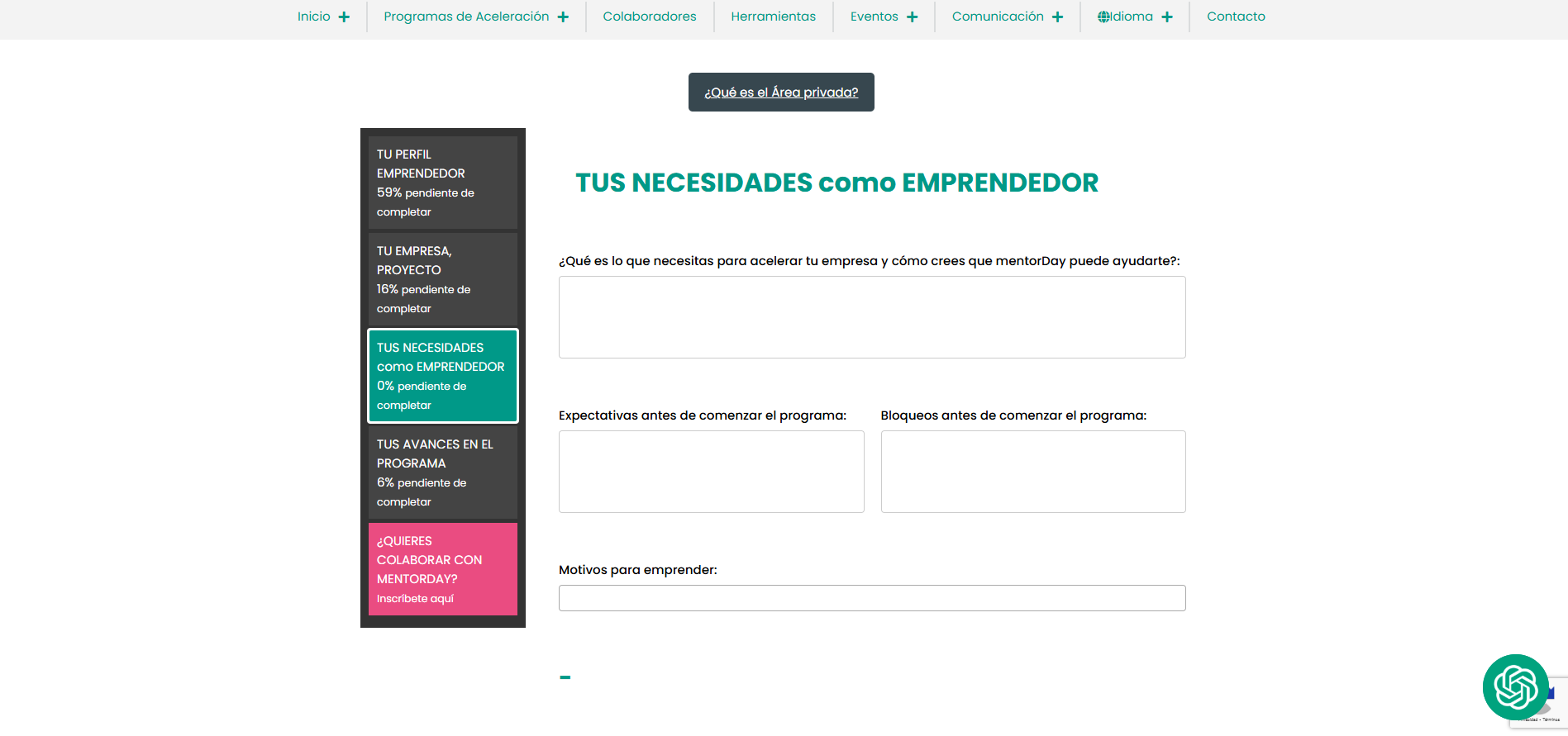Click the ¿Qué es el Área privada? button

point(781,93)
